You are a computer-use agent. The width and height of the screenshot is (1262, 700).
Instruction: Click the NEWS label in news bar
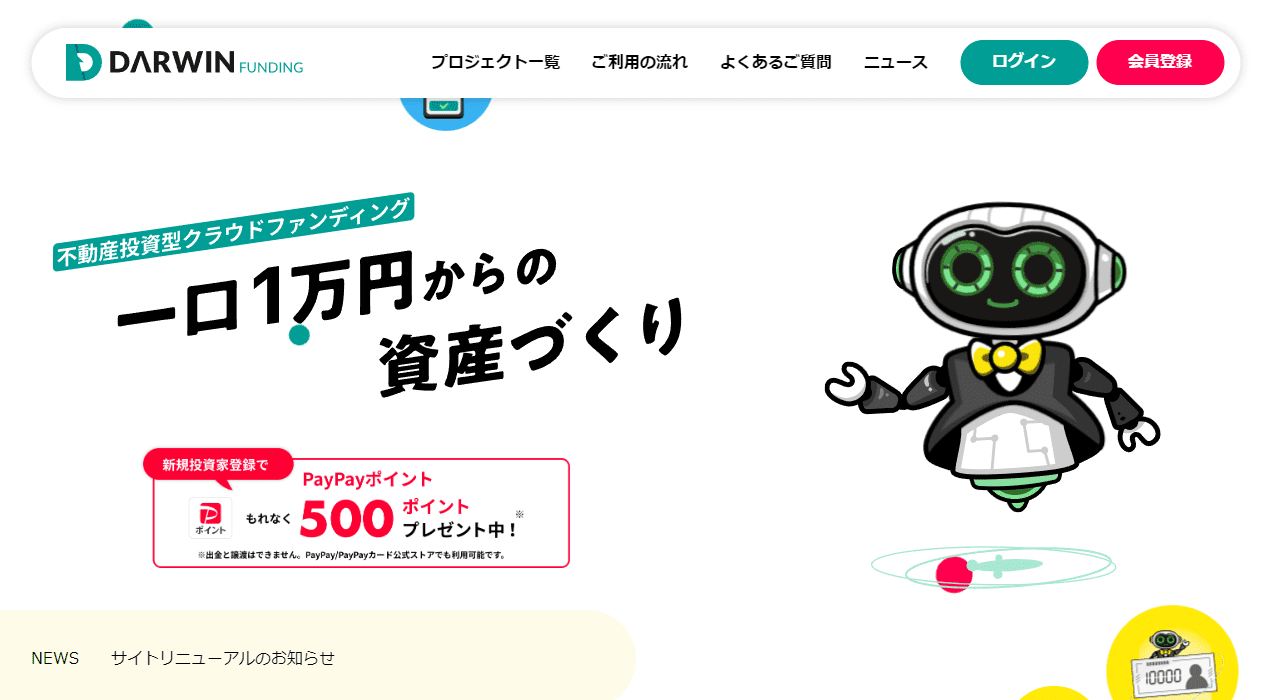point(55,658)
